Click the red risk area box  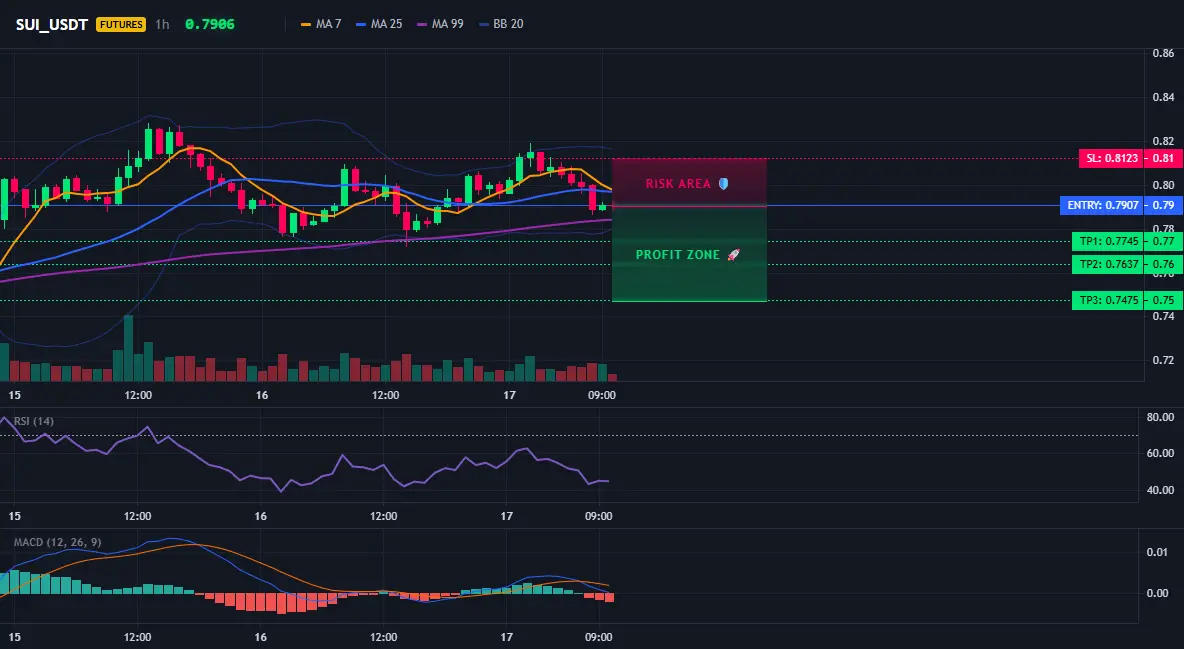[x=689, y=182]
